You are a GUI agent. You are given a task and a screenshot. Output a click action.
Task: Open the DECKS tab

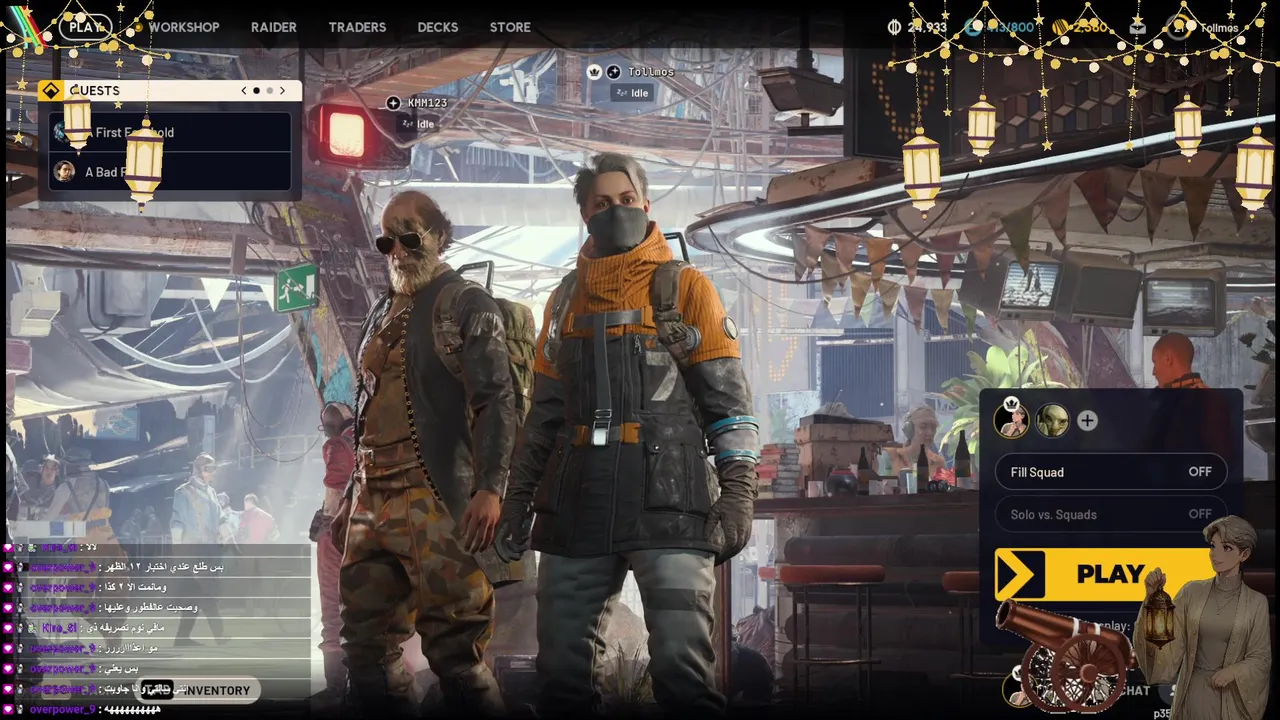pos(438,27)
